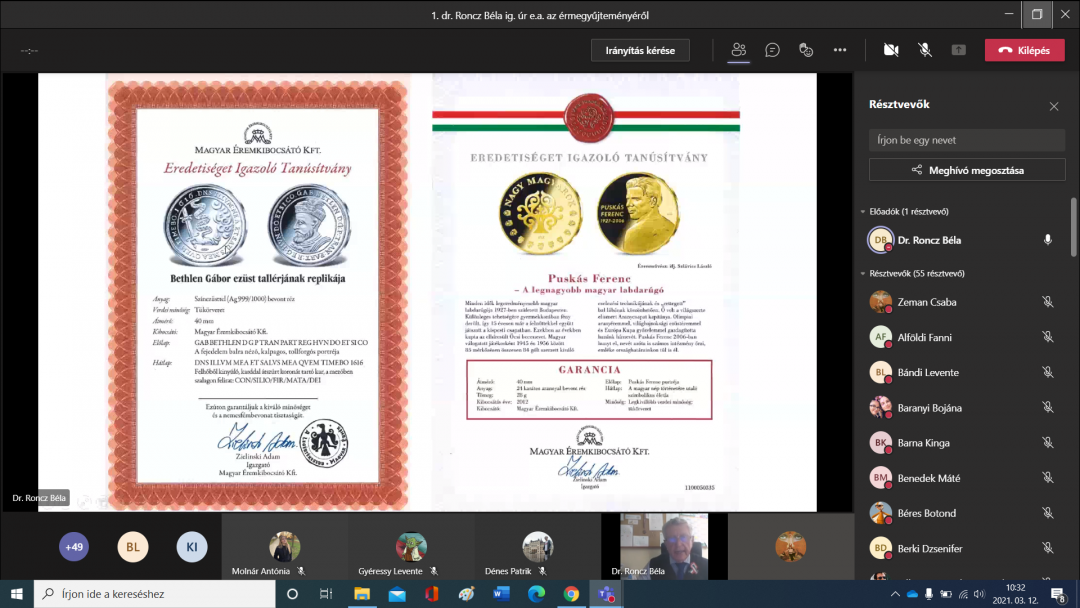
Task: Open Task View in taskbar
Action: point(326,594)
